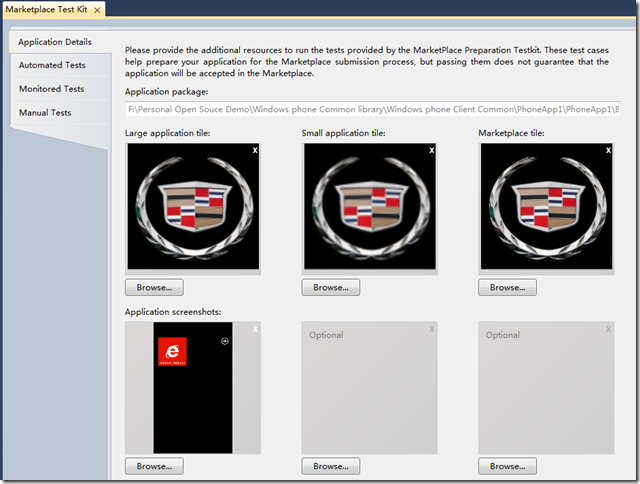
Task: Click the 'Small application tile:' label
Action: tap(343, 133)
